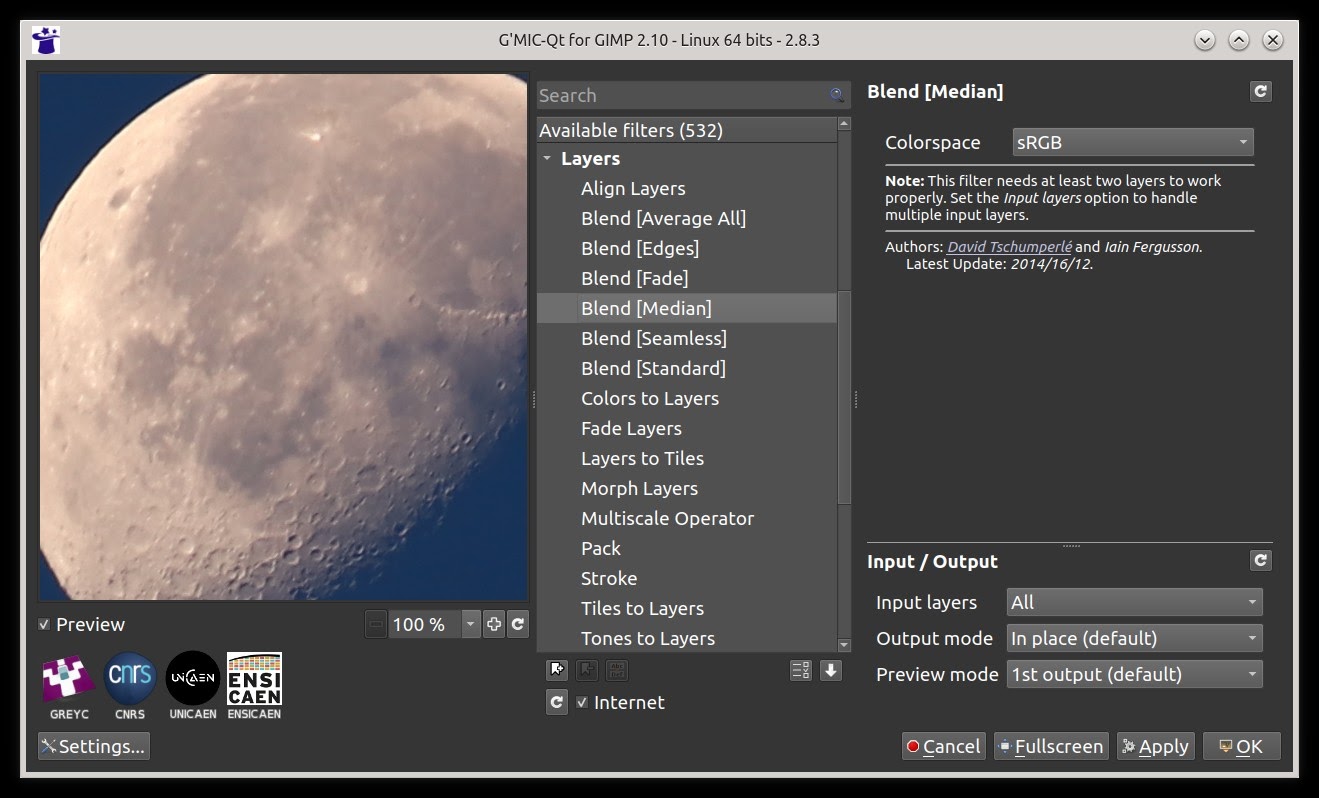This screenshot has width=1319, height=798.
Task: Select the Tiles to Layers filter
Action: pyautogui.click(x=642, y=608)
